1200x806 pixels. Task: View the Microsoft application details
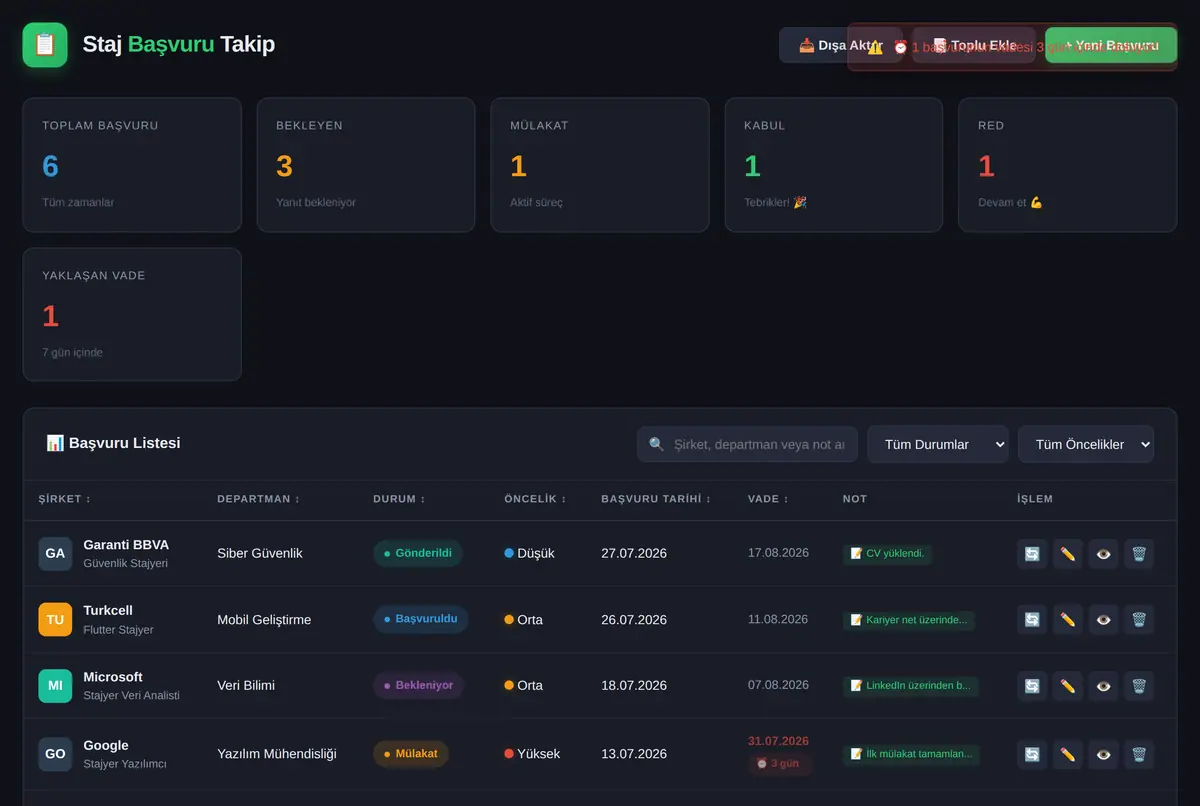1103,686
